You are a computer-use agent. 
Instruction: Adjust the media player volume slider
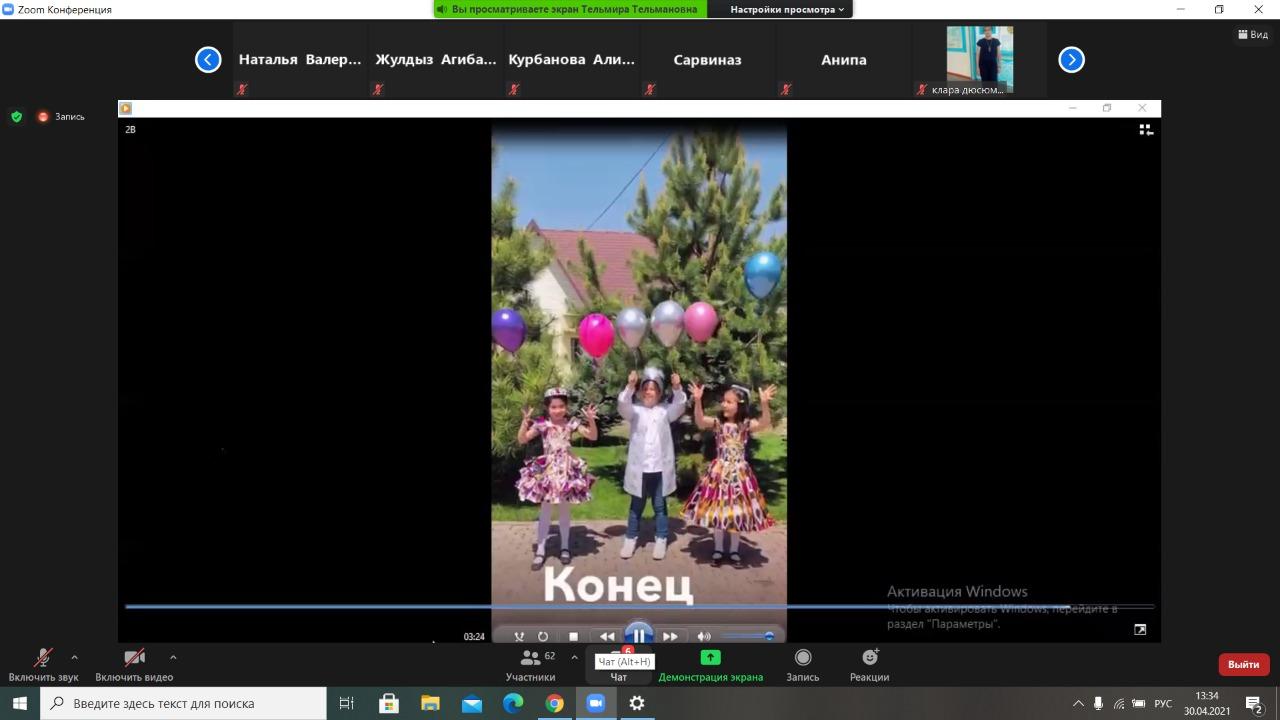[746, 636]
